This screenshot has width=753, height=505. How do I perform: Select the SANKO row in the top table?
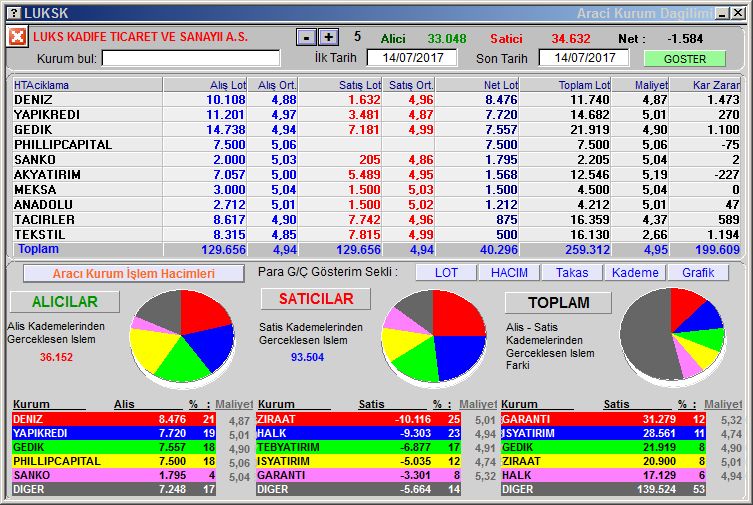coord(376,159)
